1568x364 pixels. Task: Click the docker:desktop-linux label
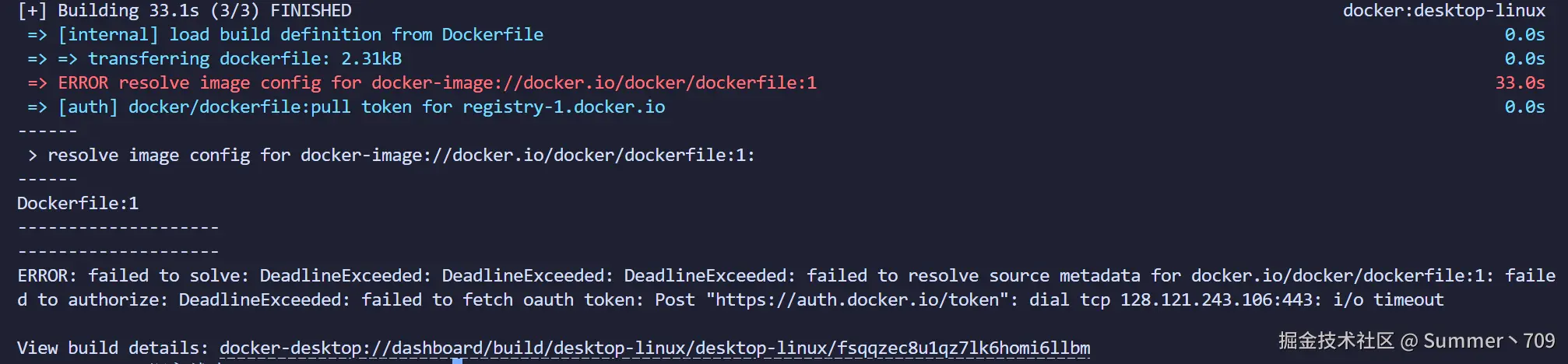click(x=1443, y=10)
